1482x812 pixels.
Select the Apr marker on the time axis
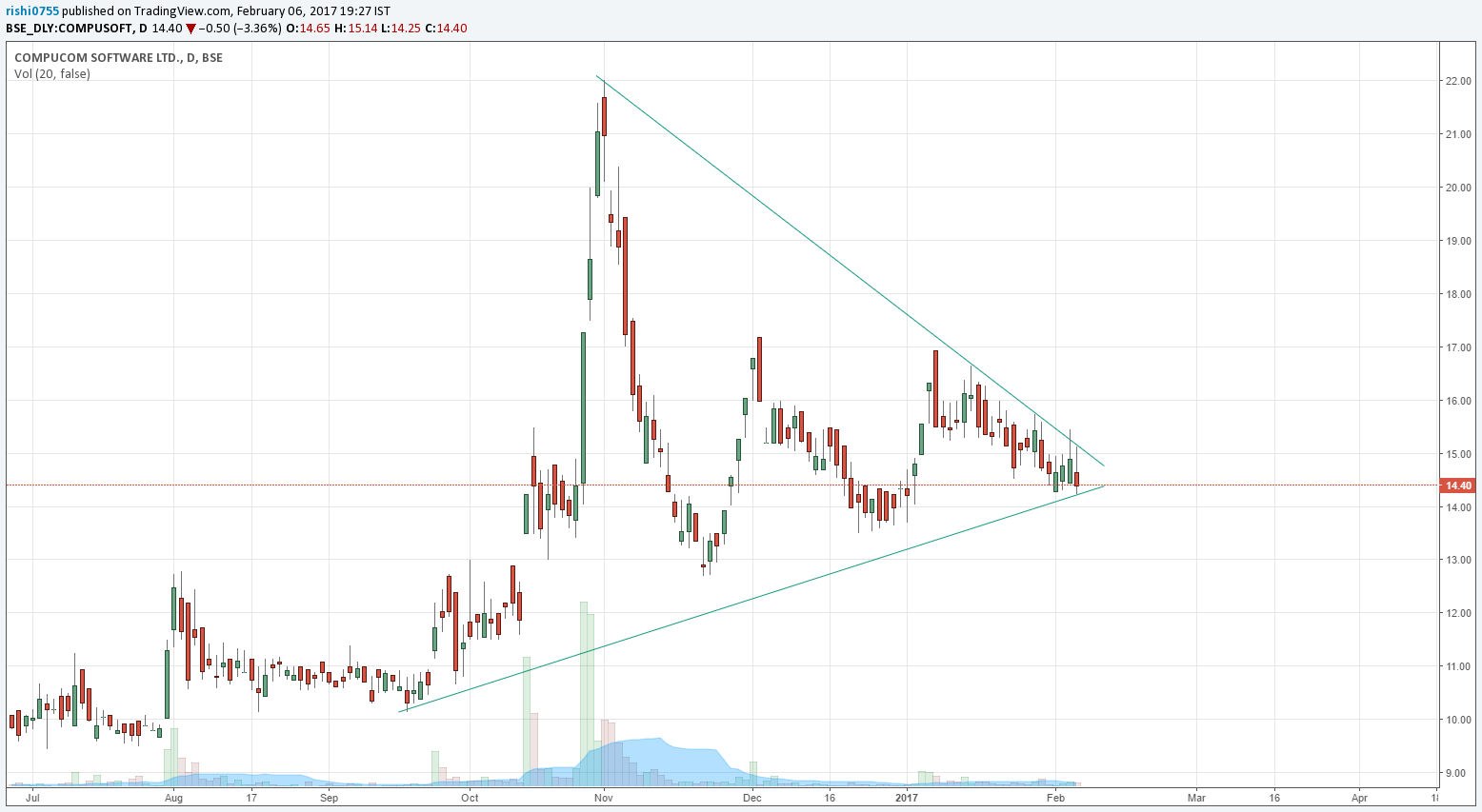click(1359, 798)
